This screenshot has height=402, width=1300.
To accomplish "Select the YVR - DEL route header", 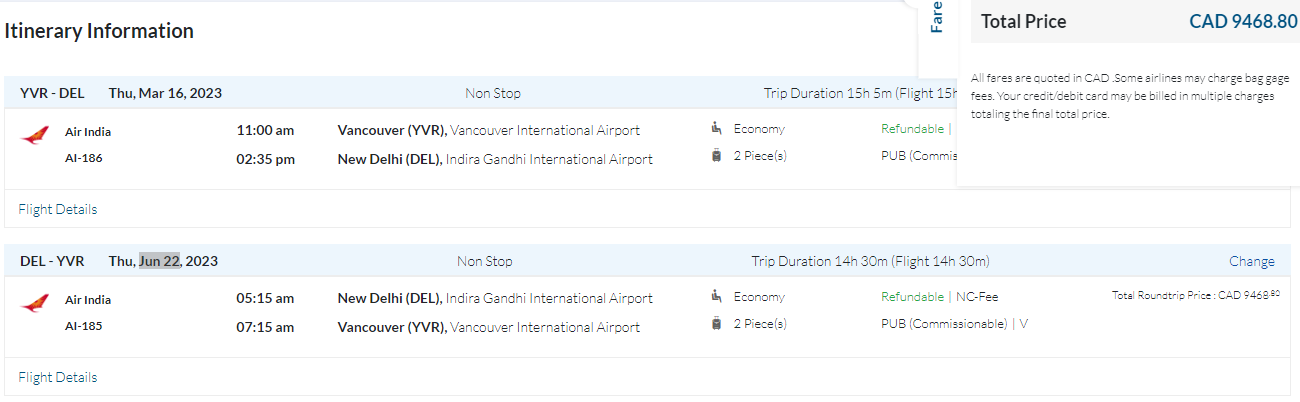I will tap(52, 93).
